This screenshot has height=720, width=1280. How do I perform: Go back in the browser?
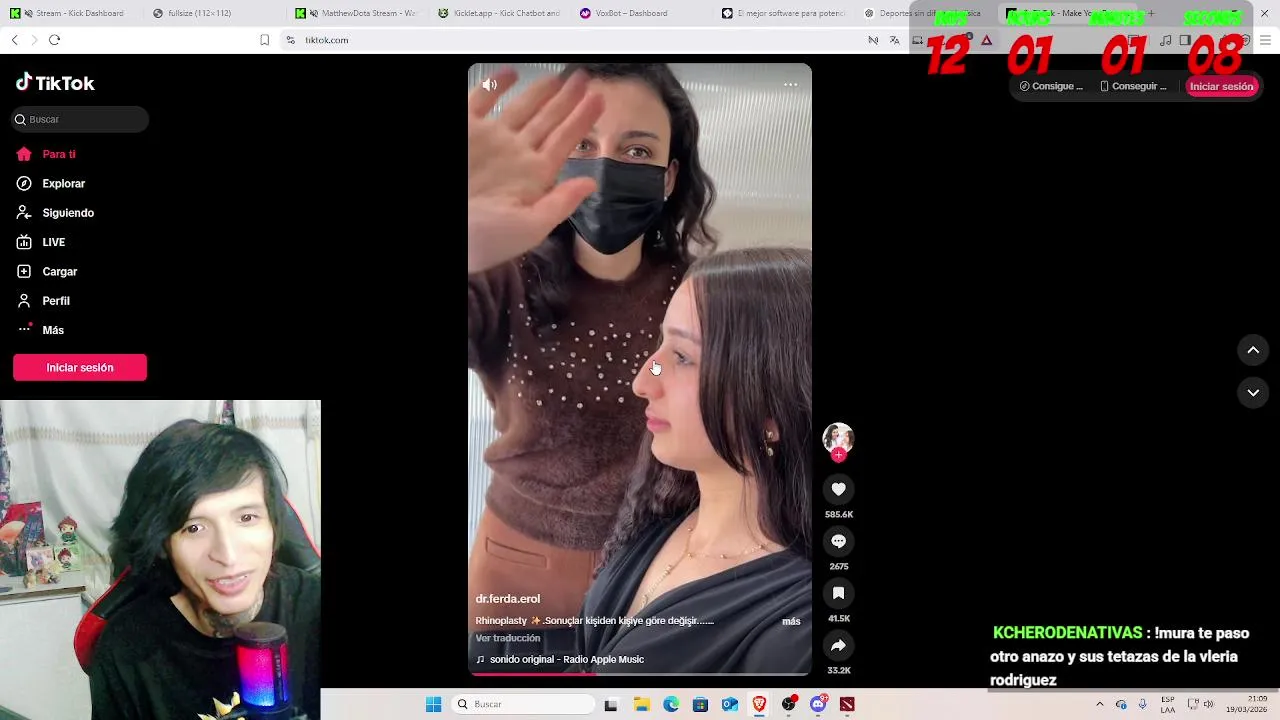coord(14,40)
